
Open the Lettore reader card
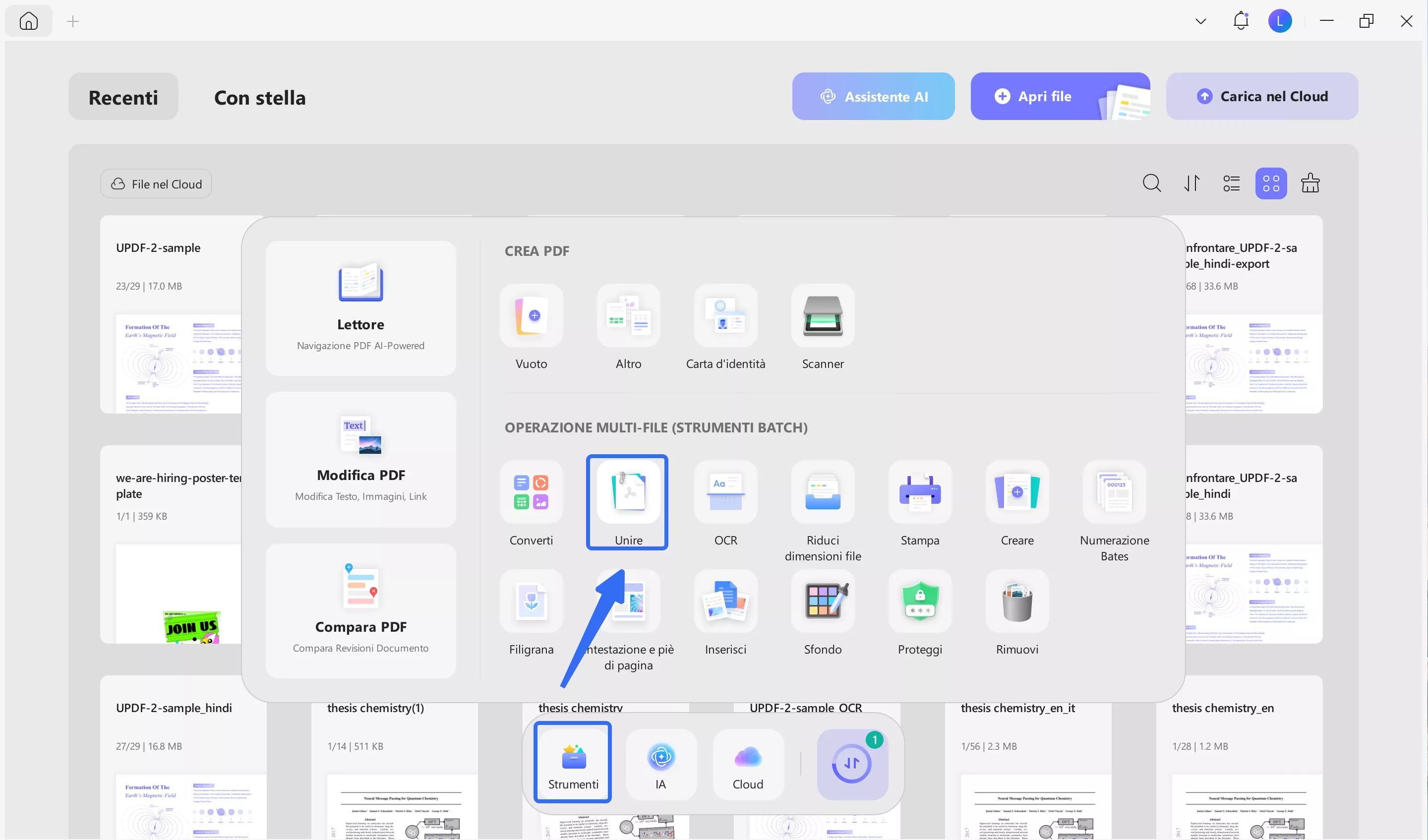point(360,308)
